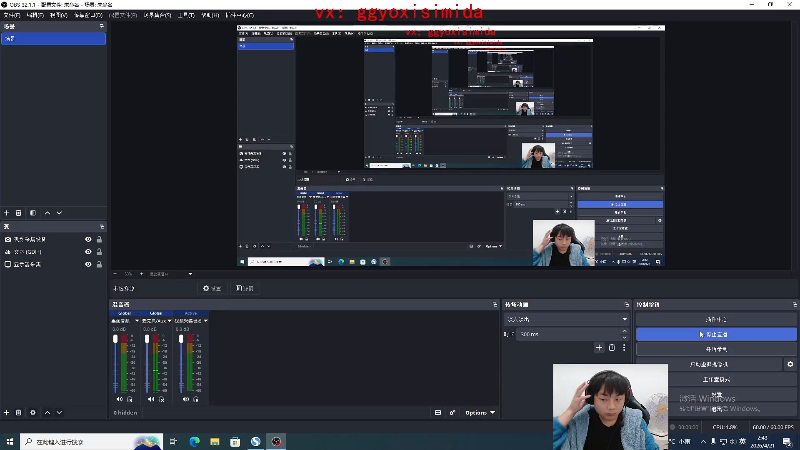This screenshot has height=450, width=800.
Task: Add a transition with the plus icon
Action: 599,348
